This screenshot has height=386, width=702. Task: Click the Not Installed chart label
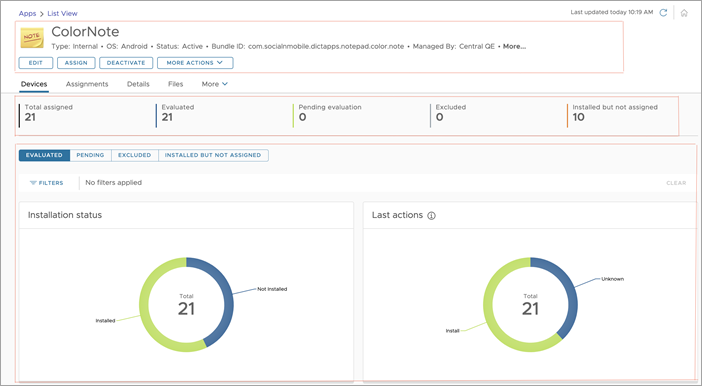[x=272, y=289]
